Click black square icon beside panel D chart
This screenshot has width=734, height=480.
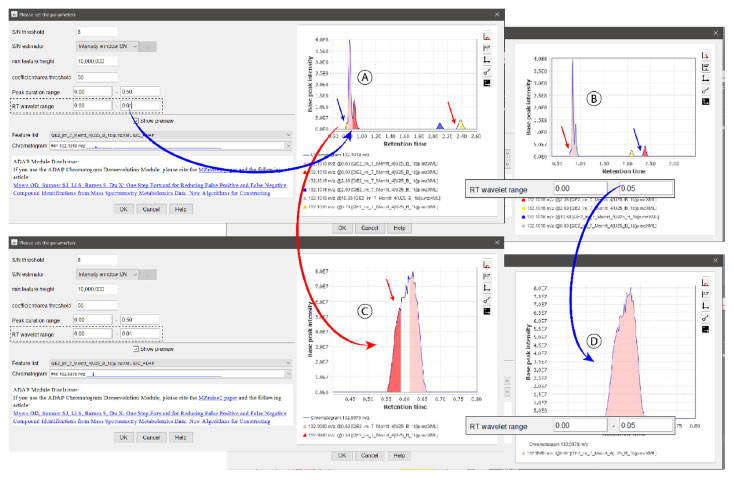706,331
